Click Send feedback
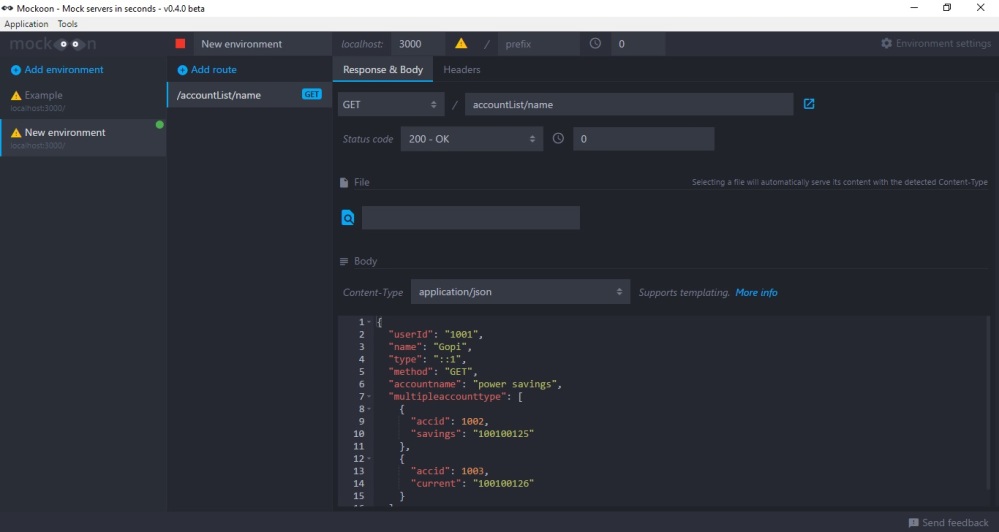999x532 pixels. (x=955, y=523)
